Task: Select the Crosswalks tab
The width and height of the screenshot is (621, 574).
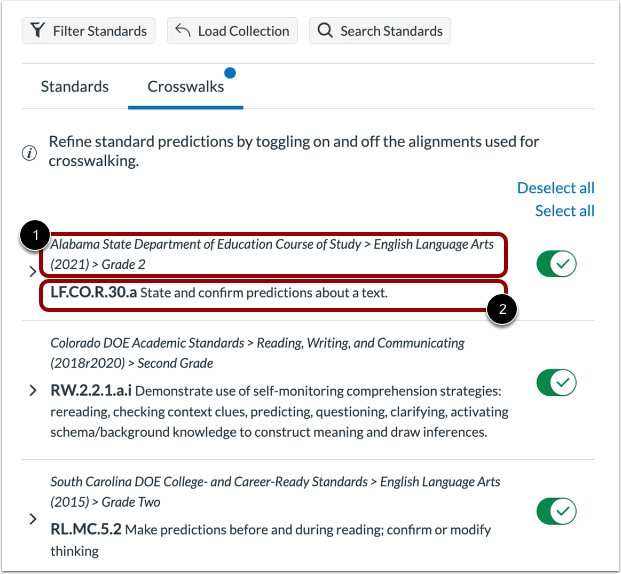Action: pyautogui.click(x=185, y=86)
